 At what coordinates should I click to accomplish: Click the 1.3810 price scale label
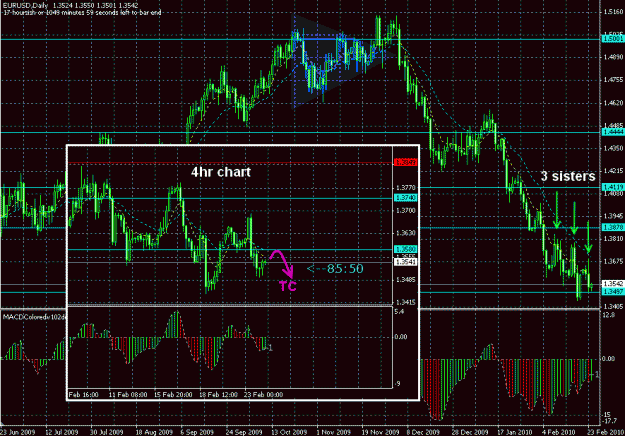tap(613, 239)
